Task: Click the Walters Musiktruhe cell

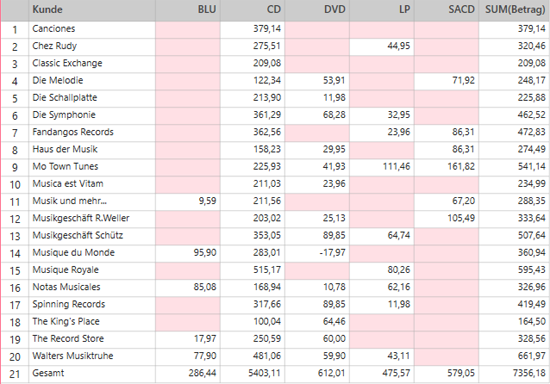Action: (x=92, y=357)
